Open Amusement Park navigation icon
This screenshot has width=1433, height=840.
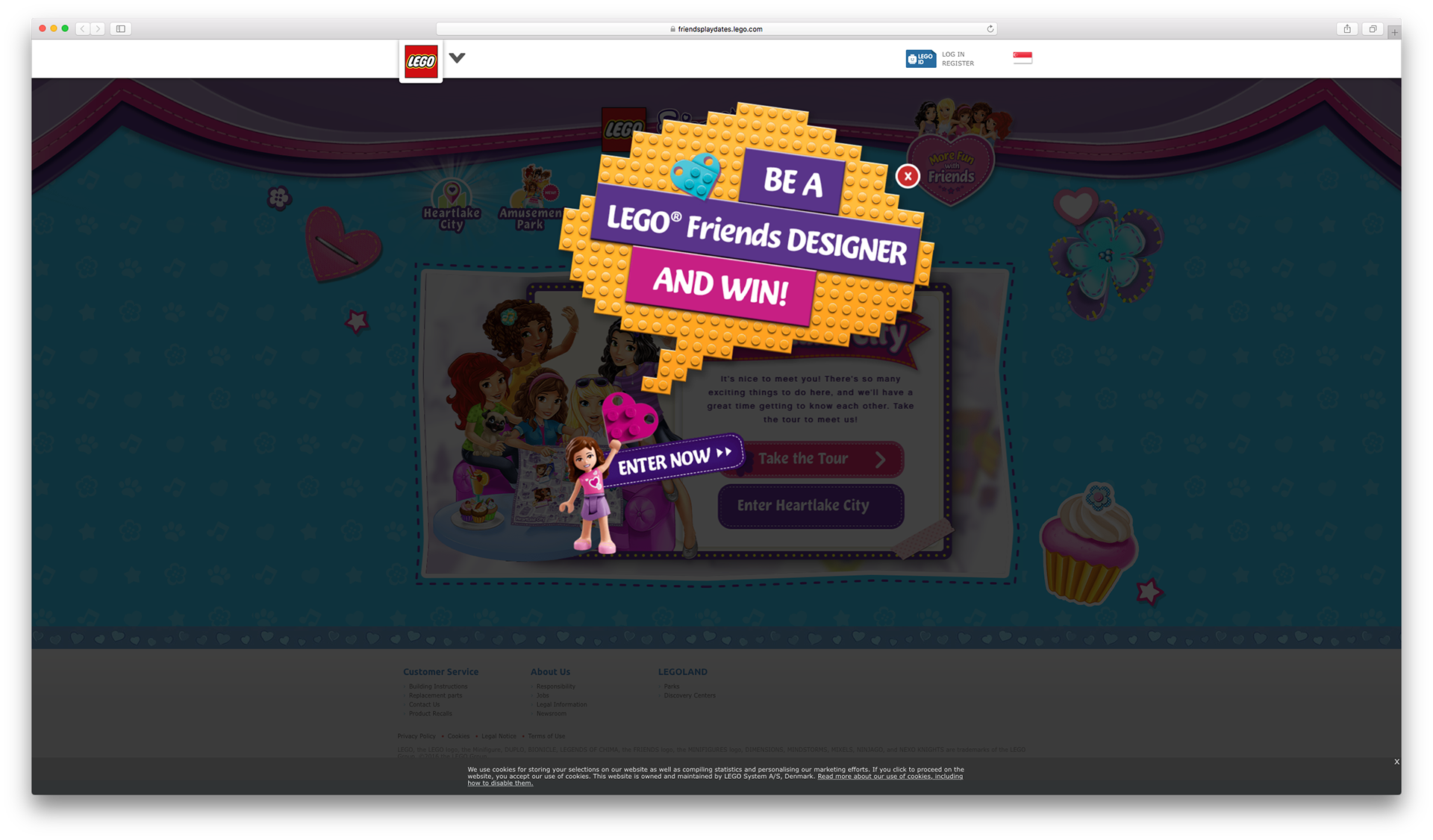(531, 198)
